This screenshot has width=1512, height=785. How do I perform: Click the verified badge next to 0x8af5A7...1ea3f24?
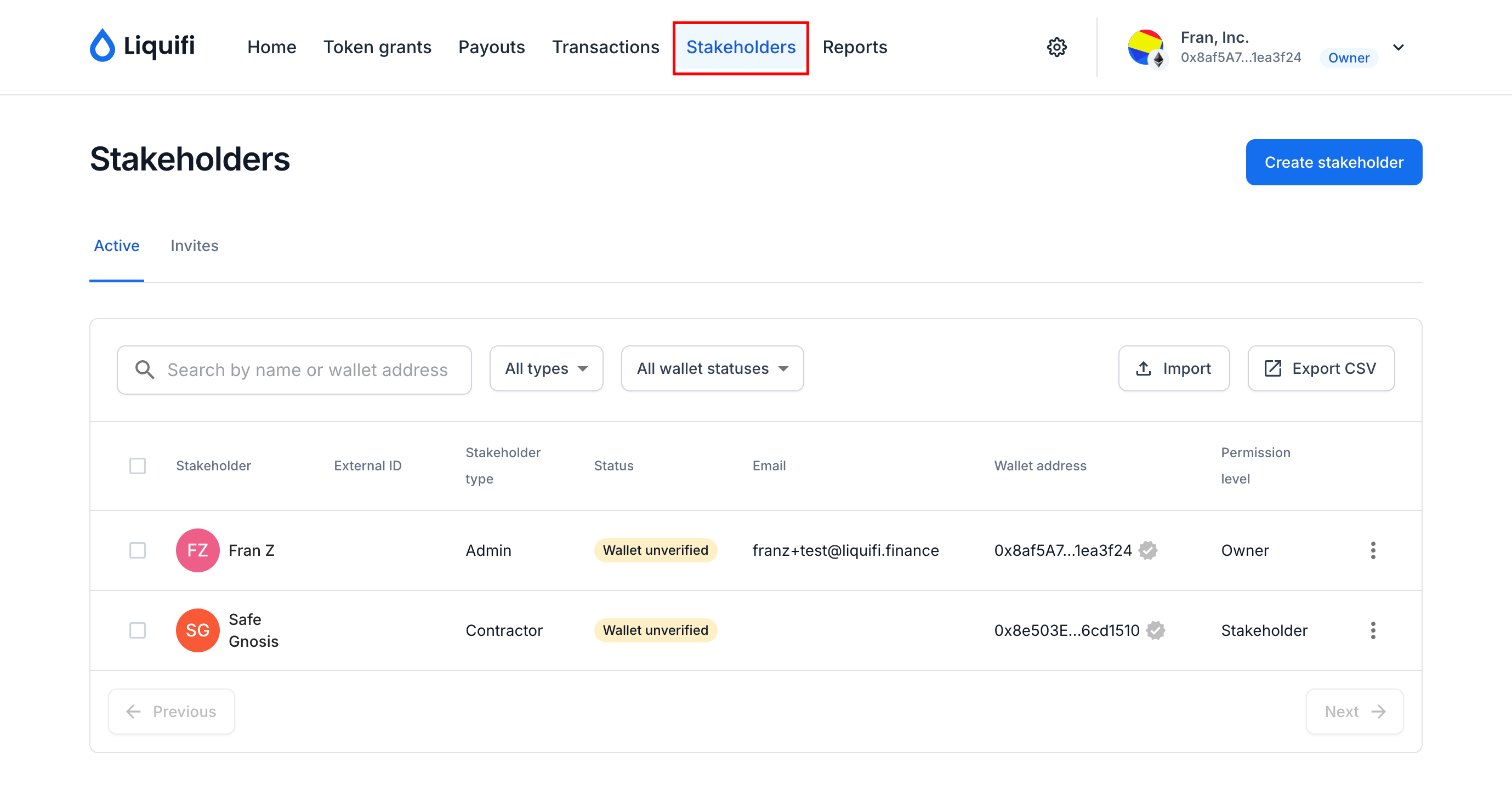(x=1148, y=550)
